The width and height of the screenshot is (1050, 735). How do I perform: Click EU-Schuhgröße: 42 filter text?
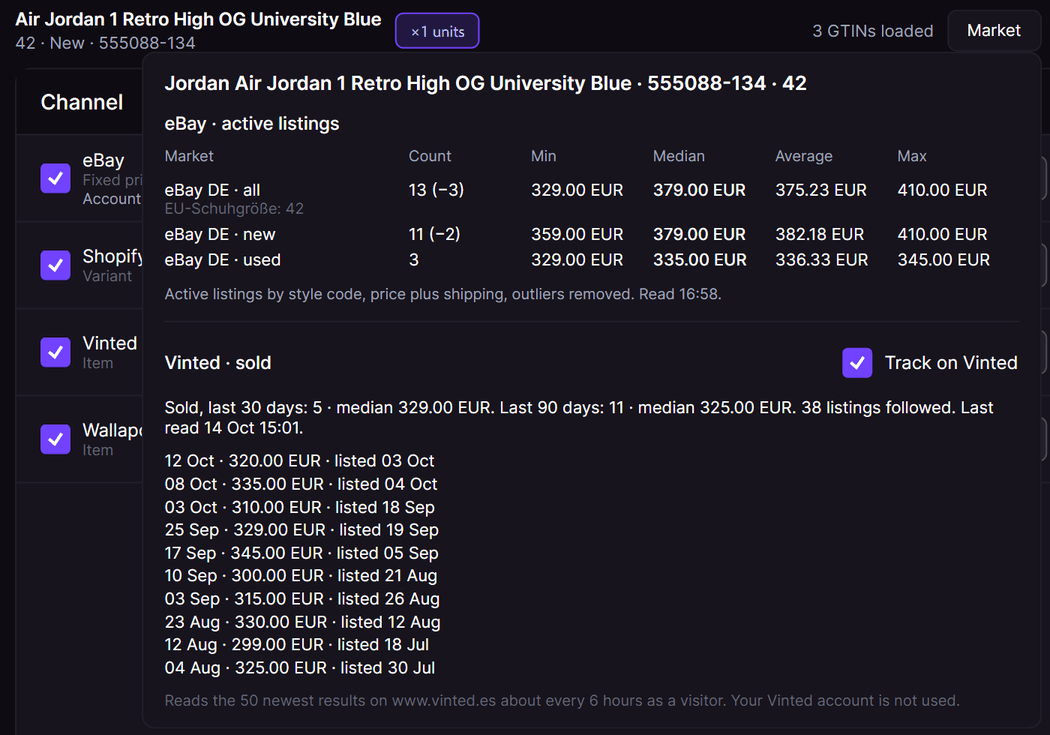[234, 209]
